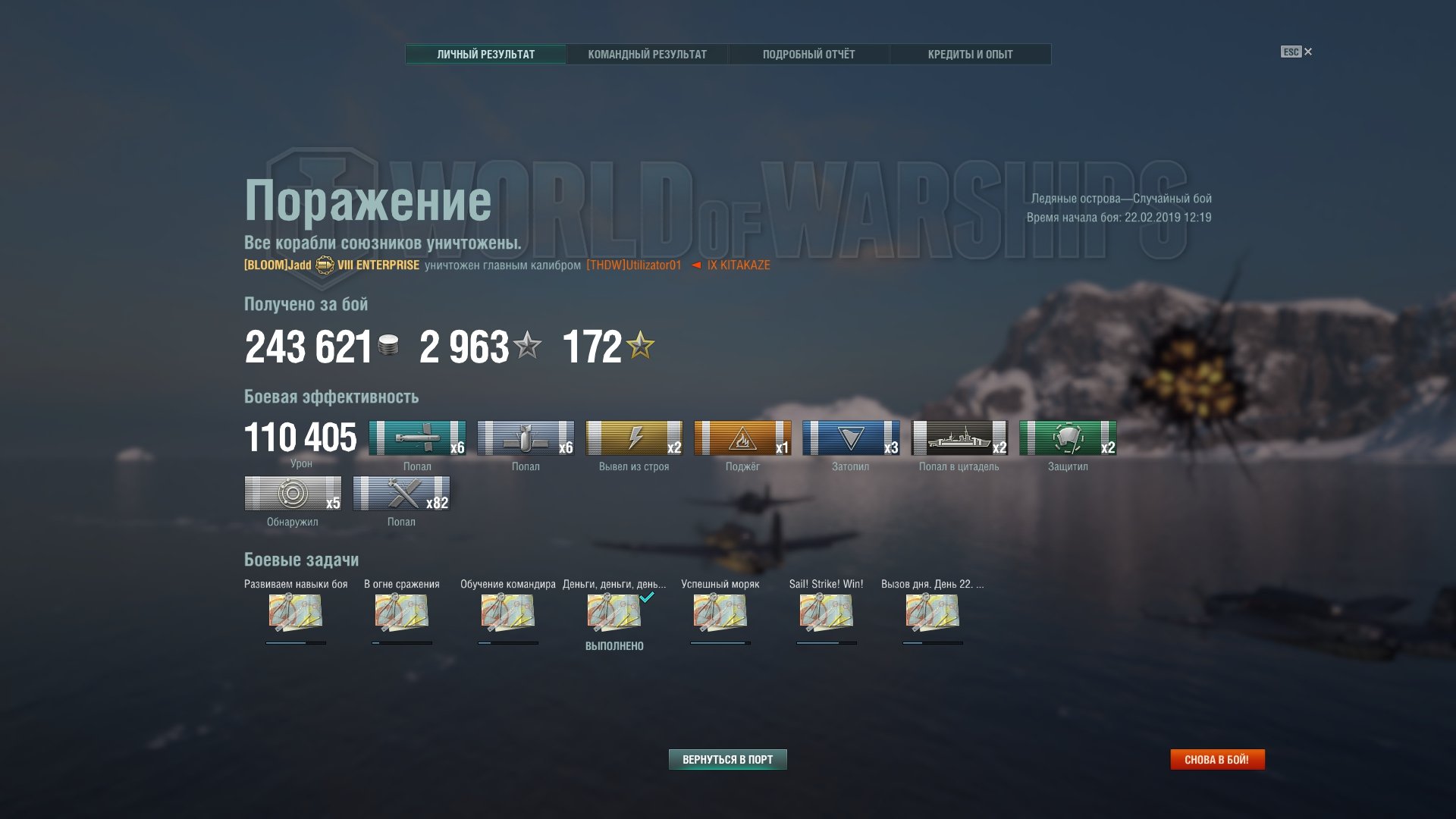Click the x82 rocket hits ribbon
Screen dimensions: 1456x819
tap(401, 494)
